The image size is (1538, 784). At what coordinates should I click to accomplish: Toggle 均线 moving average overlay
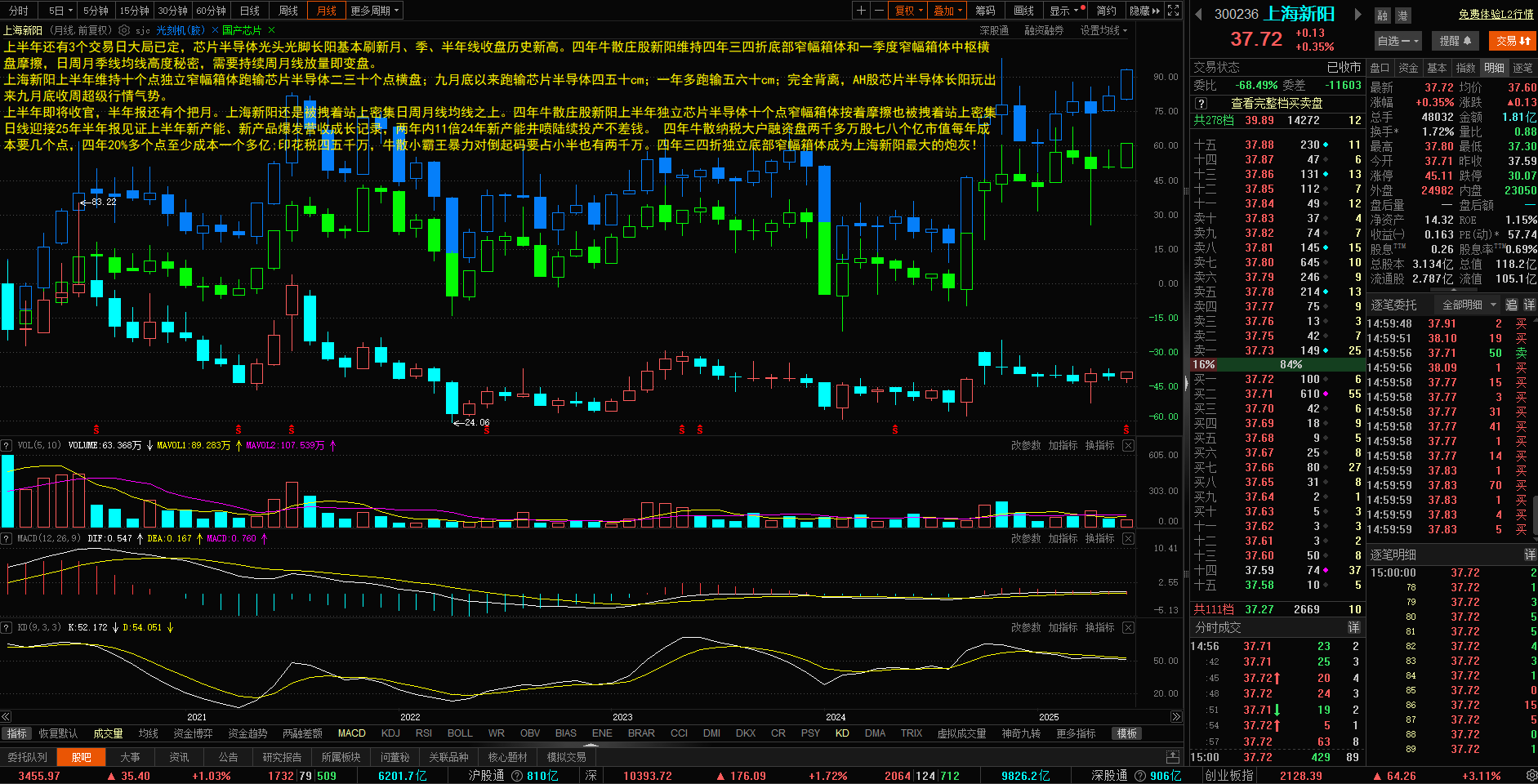click(x=149, y=733)
